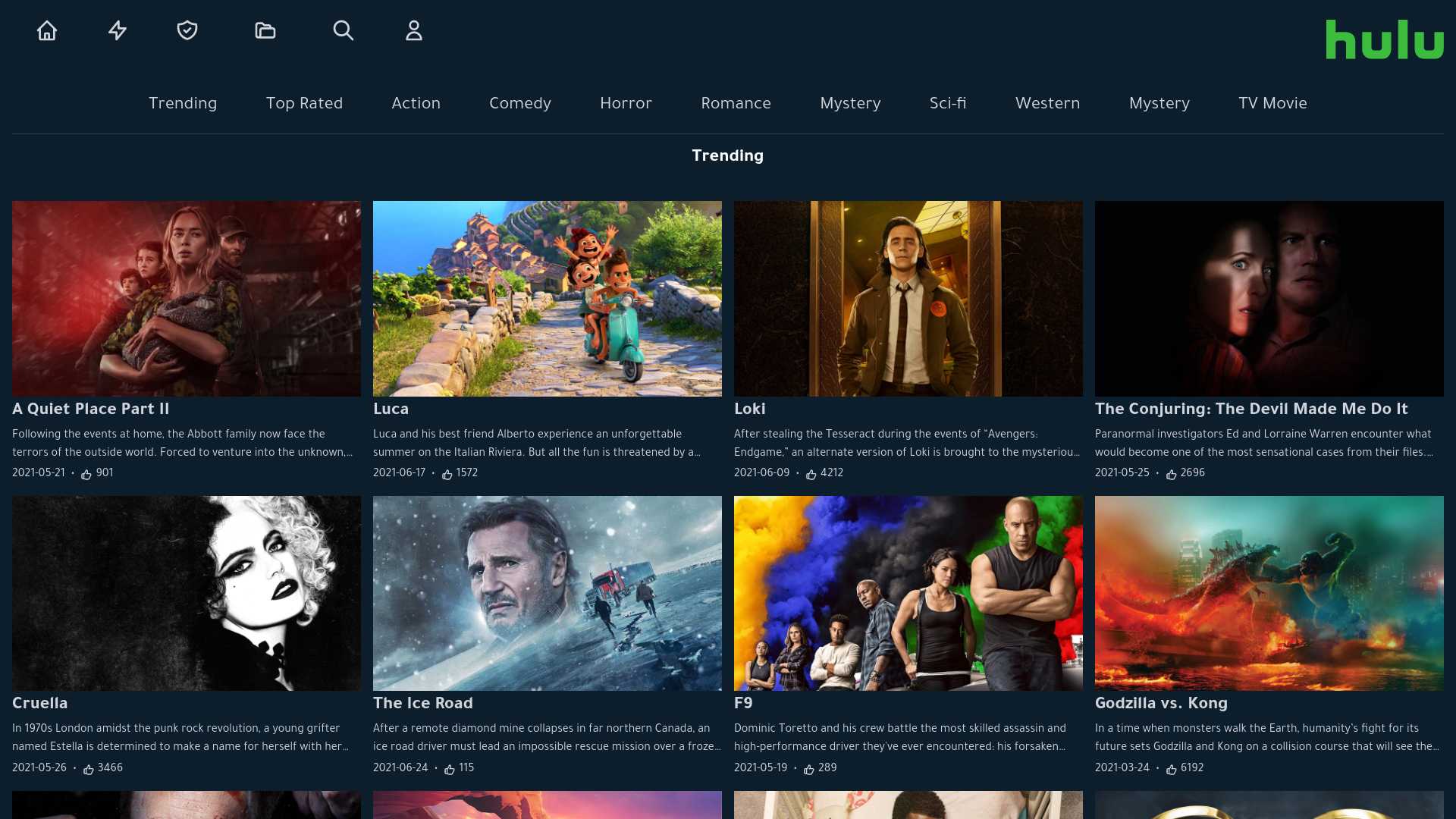Viewport: 1456px width, 819px height.
Task: Open the Romance genre tab
Action: [x=736, y=103]
